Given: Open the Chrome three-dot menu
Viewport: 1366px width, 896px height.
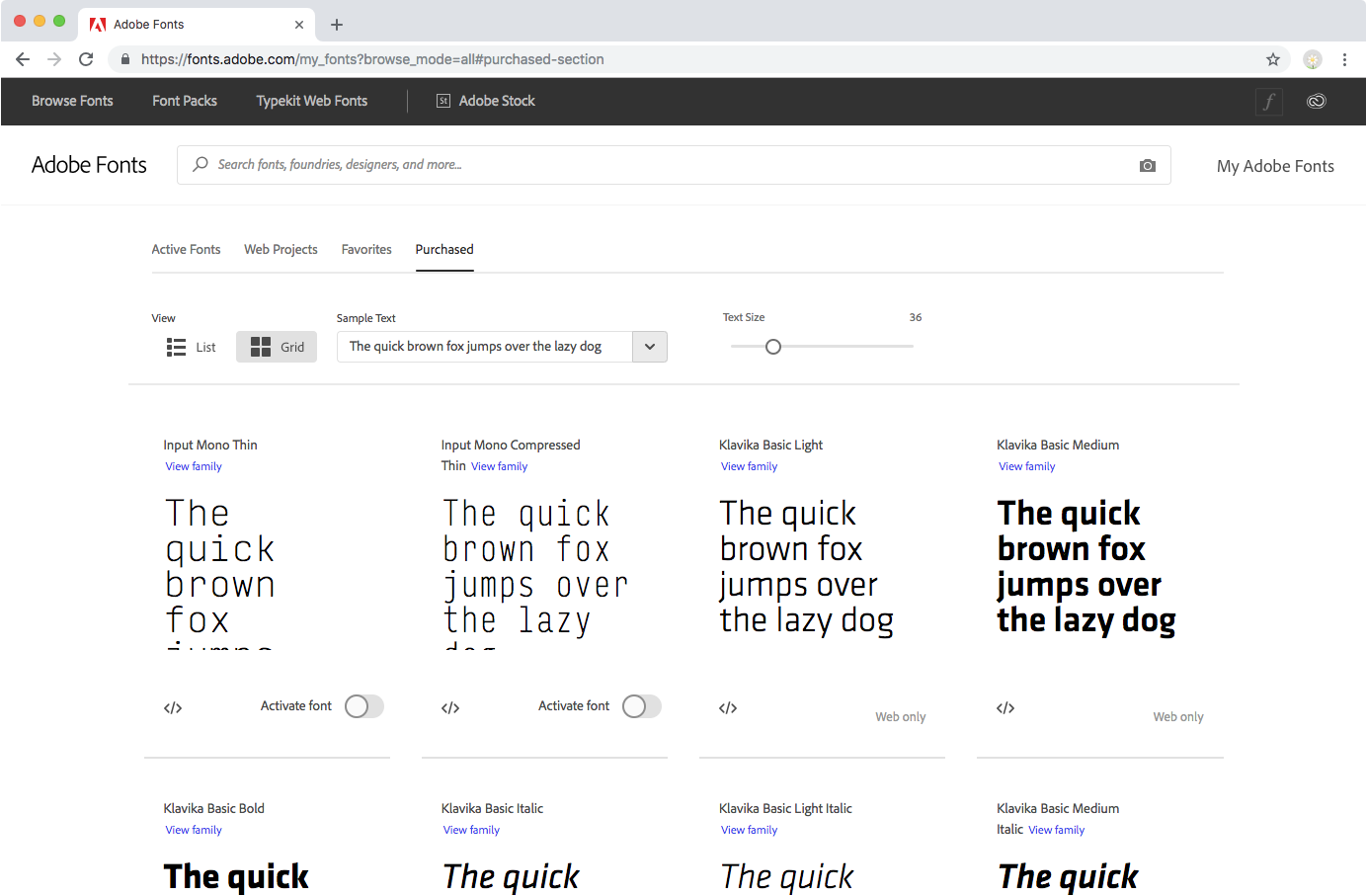Looking at the screenshot, I should point(1344,59).
